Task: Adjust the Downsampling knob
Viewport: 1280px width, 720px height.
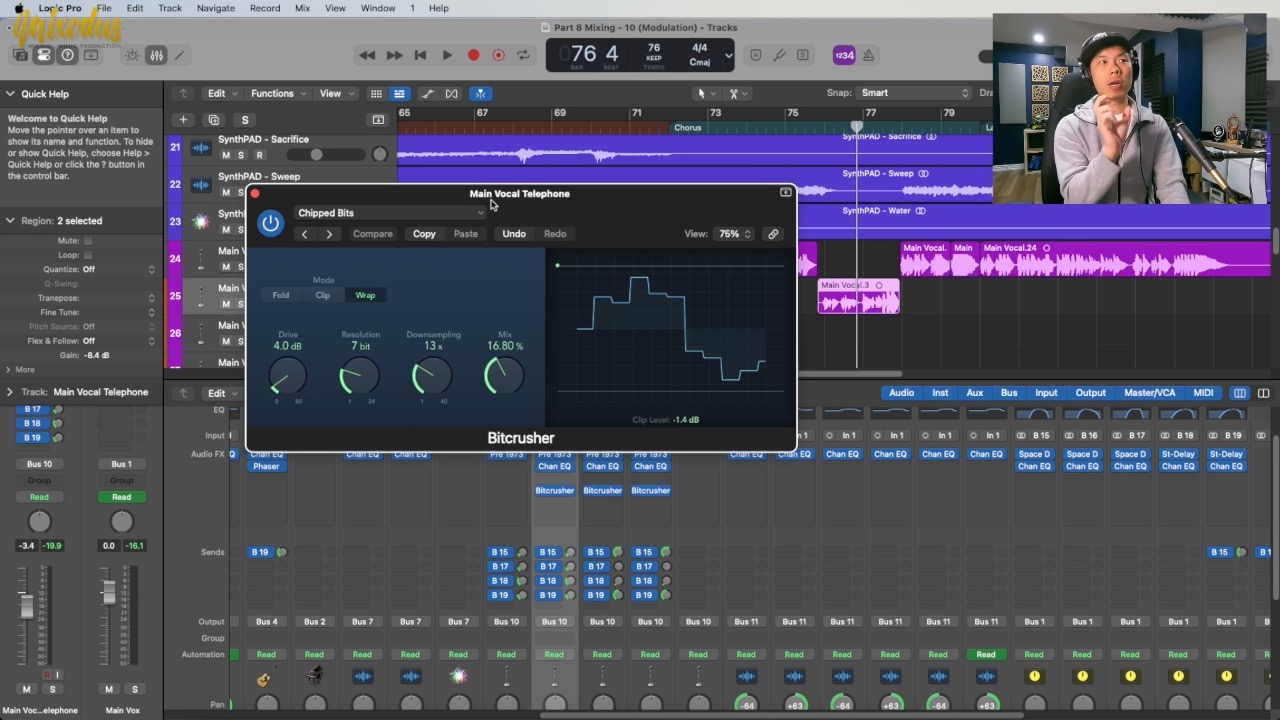Action: [432, 377]
